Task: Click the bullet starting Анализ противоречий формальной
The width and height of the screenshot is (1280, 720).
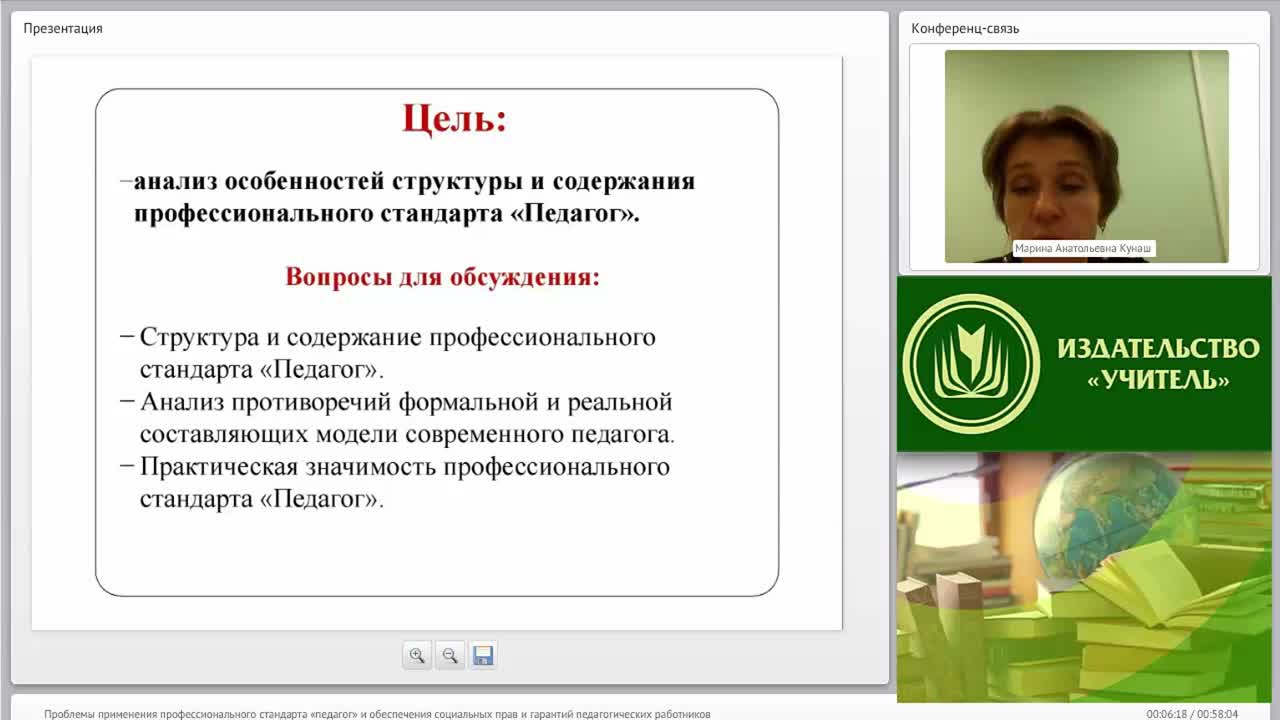Action: 397,418
